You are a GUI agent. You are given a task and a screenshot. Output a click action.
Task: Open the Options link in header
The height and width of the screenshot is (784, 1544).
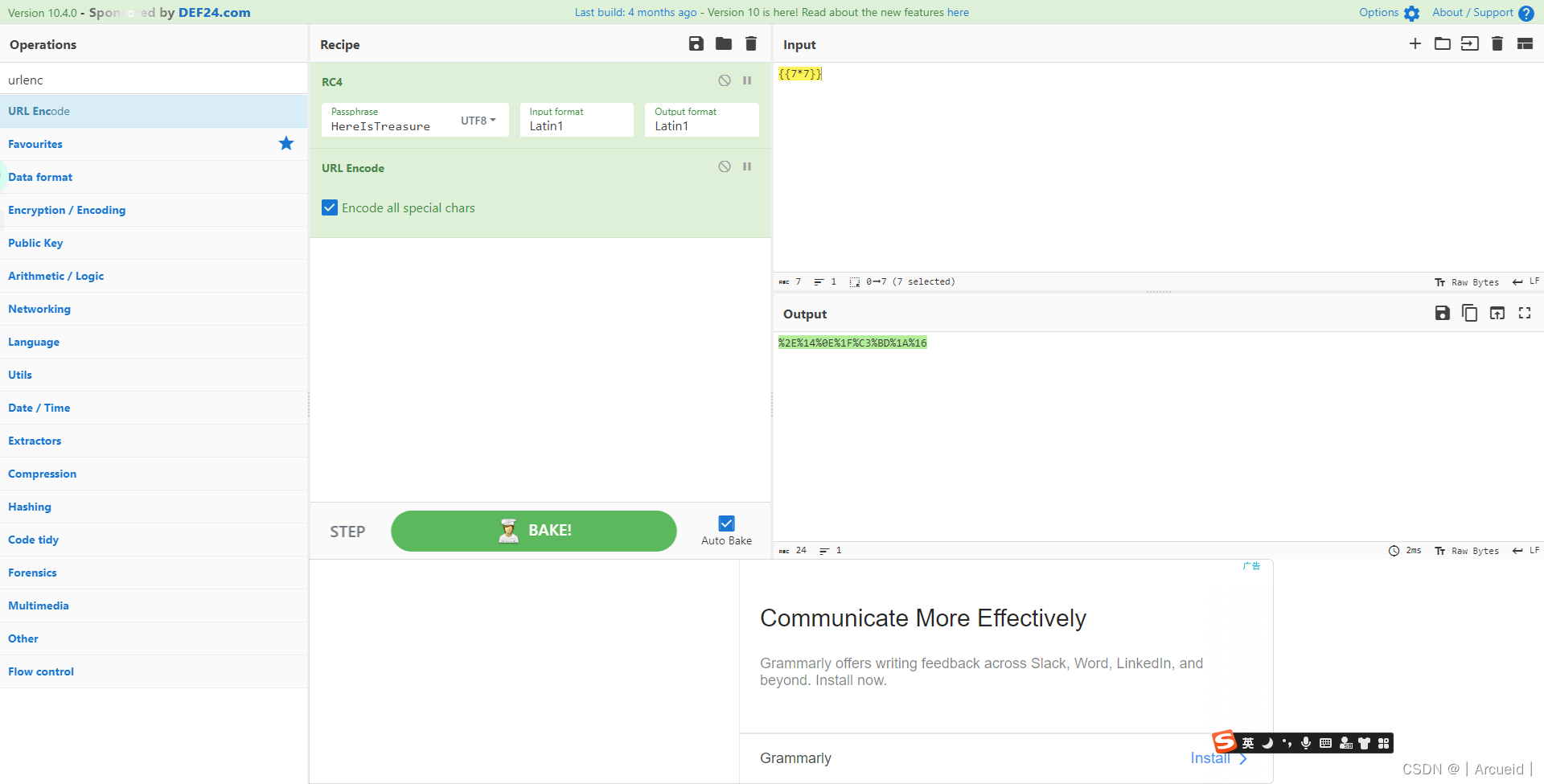pos(1379,12)
